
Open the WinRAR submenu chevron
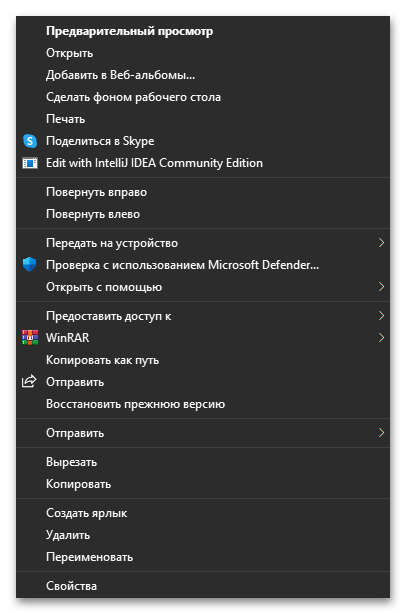[x=381, y=338]
